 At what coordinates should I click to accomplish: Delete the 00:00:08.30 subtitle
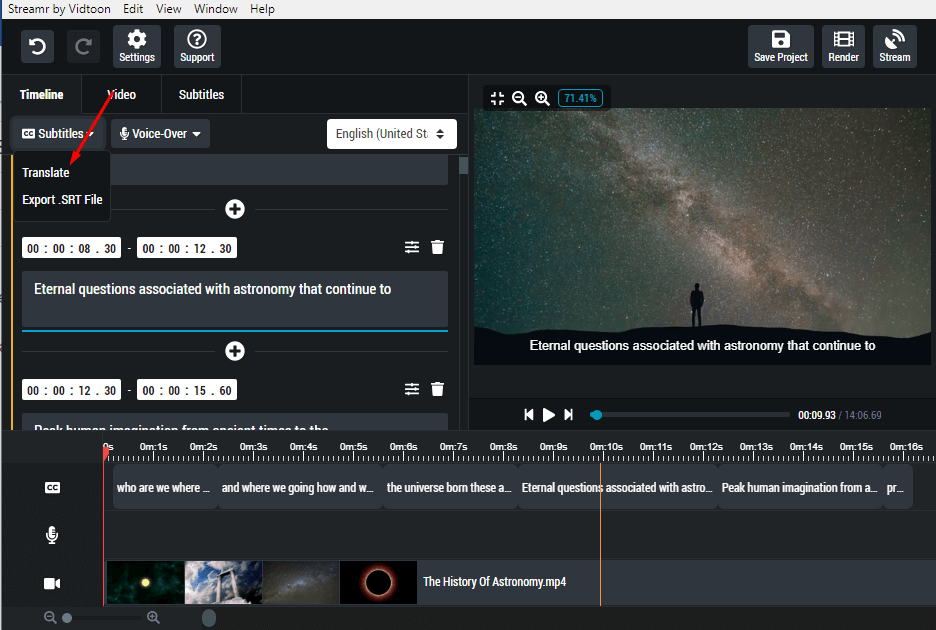pyautogui.click(x=438, y=247)
